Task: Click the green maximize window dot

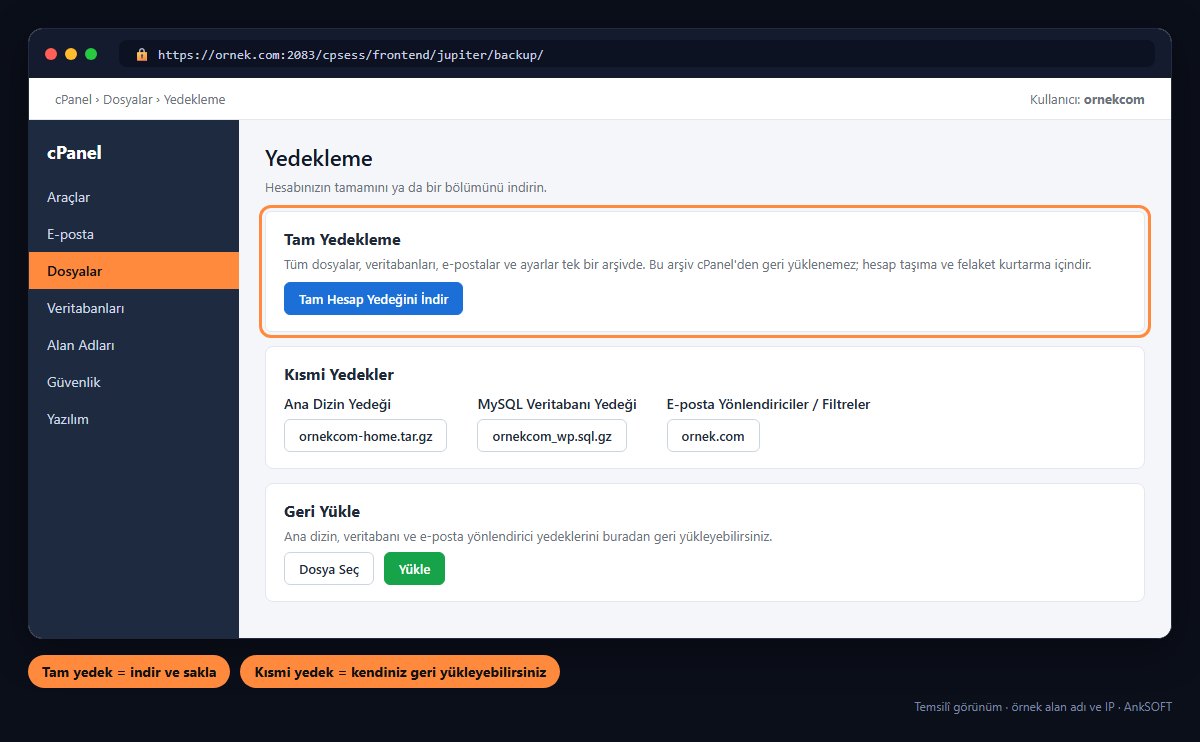Action: click(91, 54)
